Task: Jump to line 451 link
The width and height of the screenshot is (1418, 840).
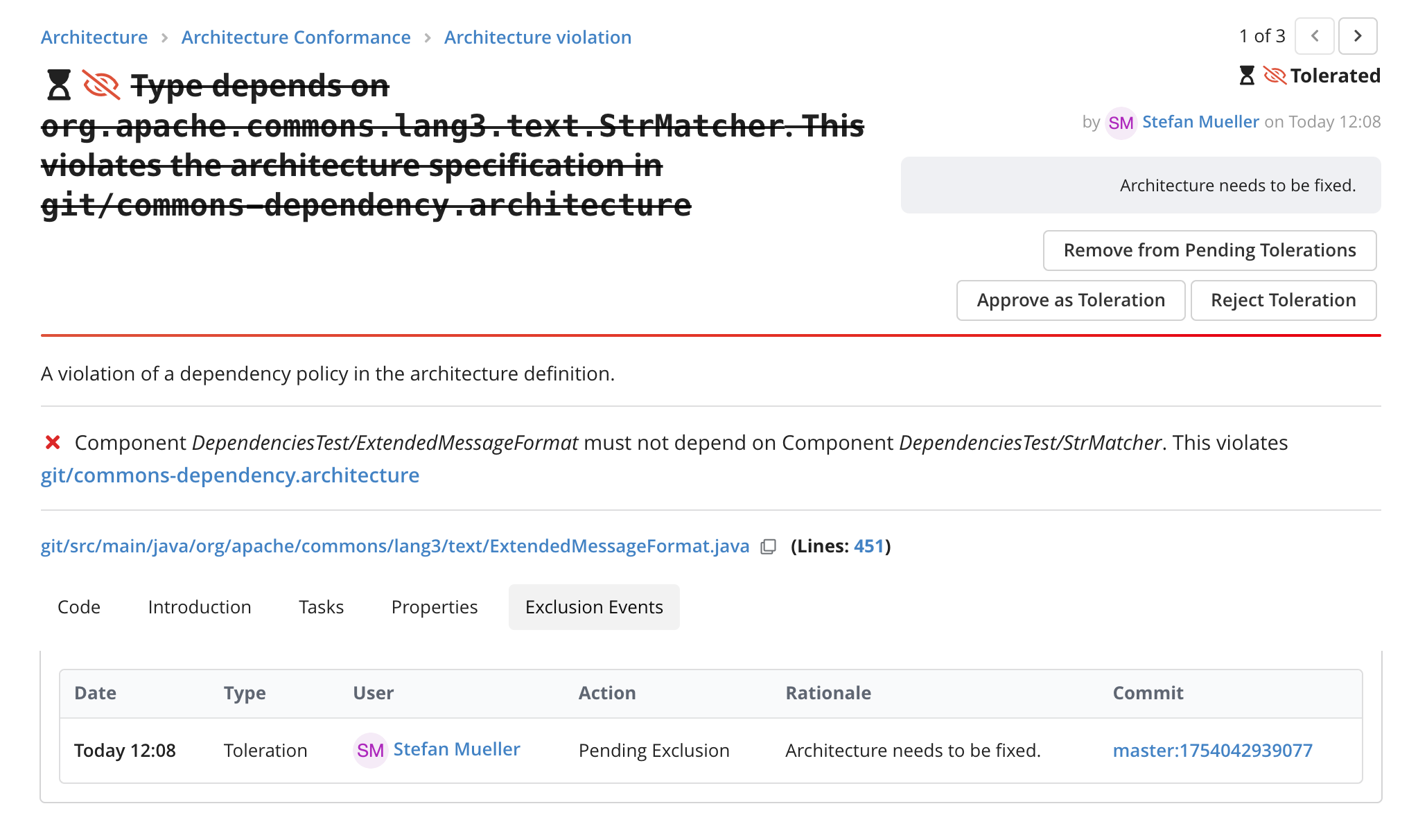Action: click(x=869, y=546)
